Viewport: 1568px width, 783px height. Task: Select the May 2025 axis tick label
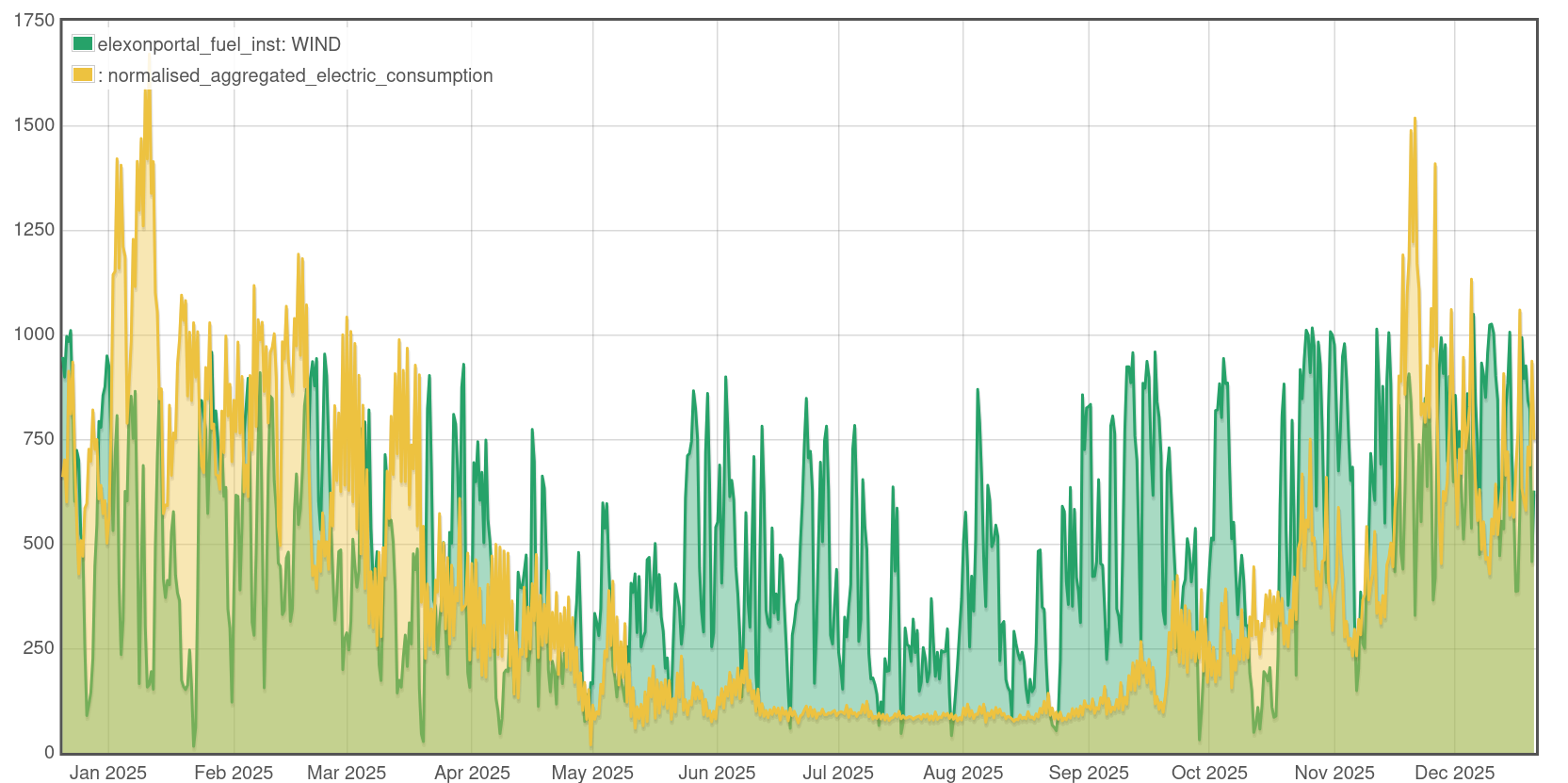point(592,773)
